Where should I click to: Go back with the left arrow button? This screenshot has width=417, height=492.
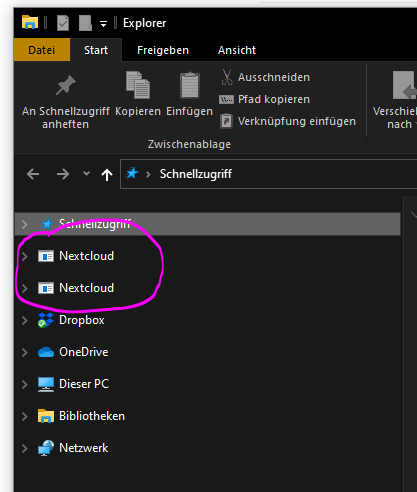coord(33,174)
